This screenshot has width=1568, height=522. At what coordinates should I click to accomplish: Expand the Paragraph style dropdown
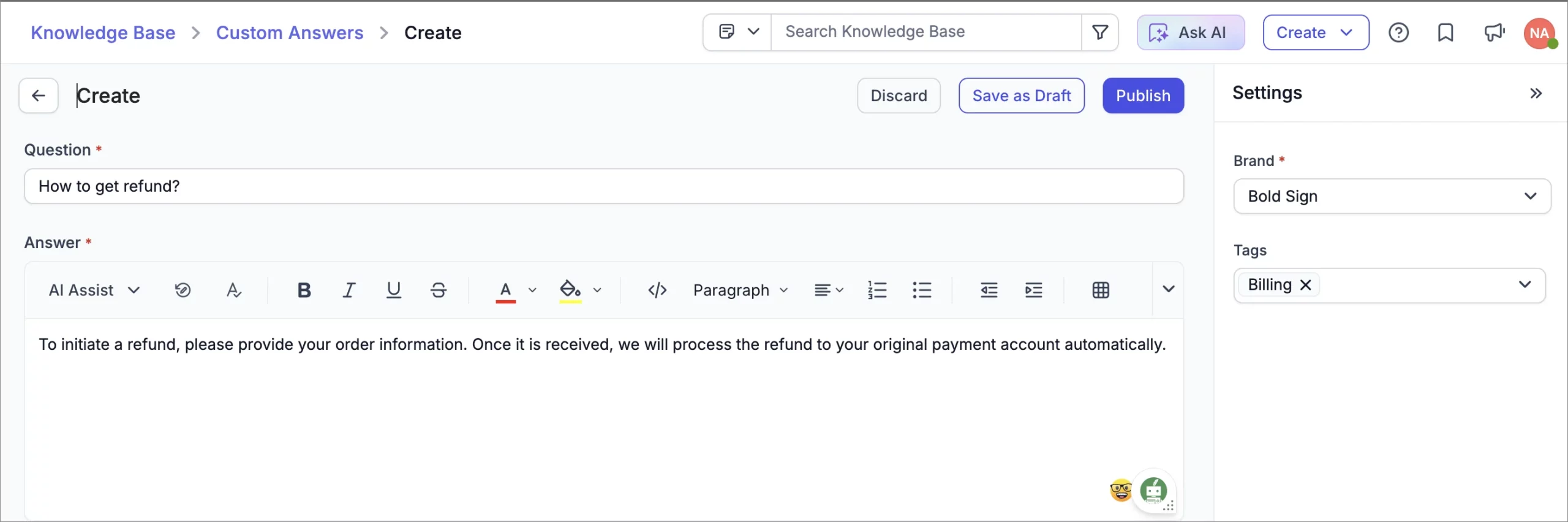point(740,290)
